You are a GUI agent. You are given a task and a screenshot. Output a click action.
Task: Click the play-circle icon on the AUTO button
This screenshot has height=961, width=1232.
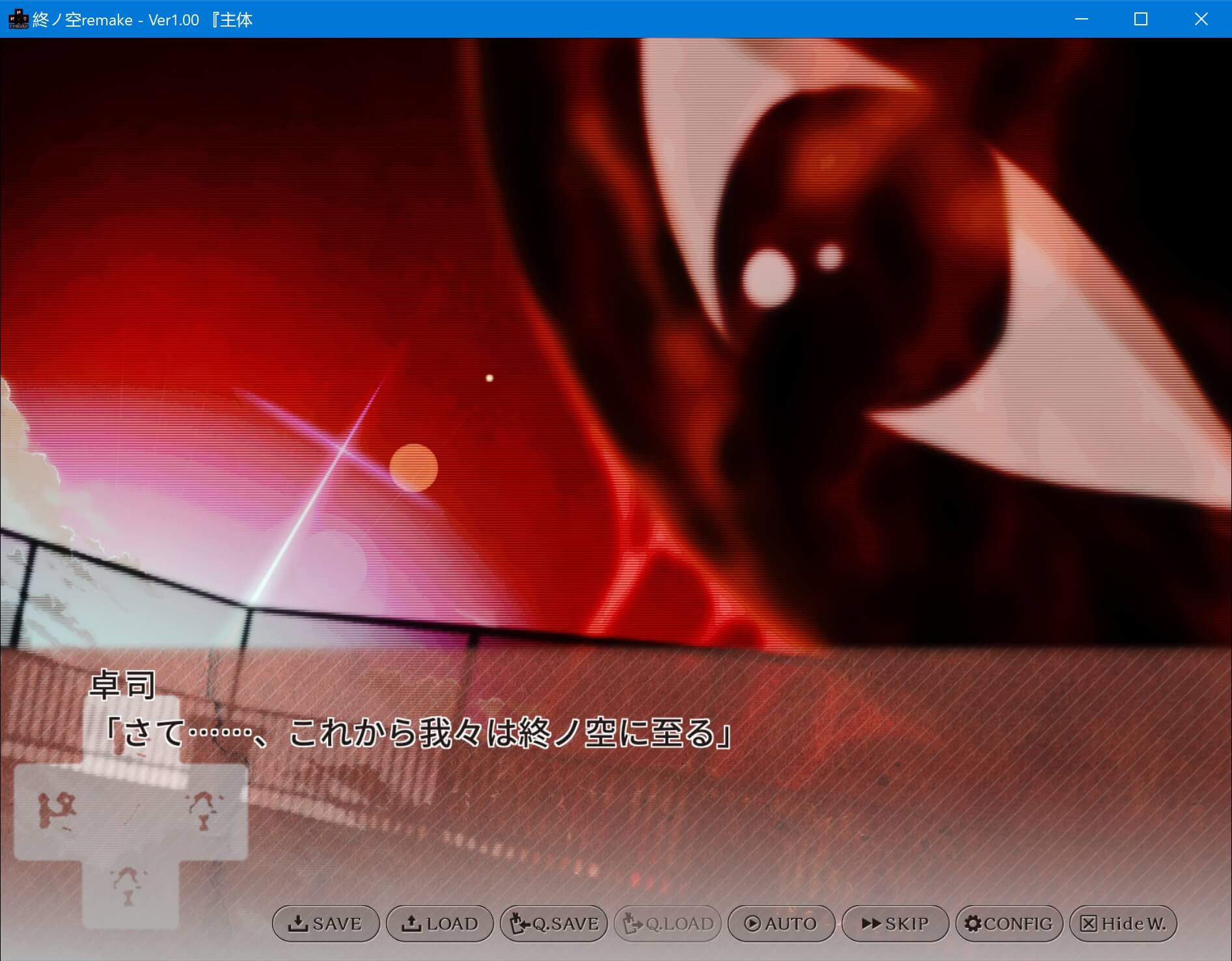(x=754, y=923)
